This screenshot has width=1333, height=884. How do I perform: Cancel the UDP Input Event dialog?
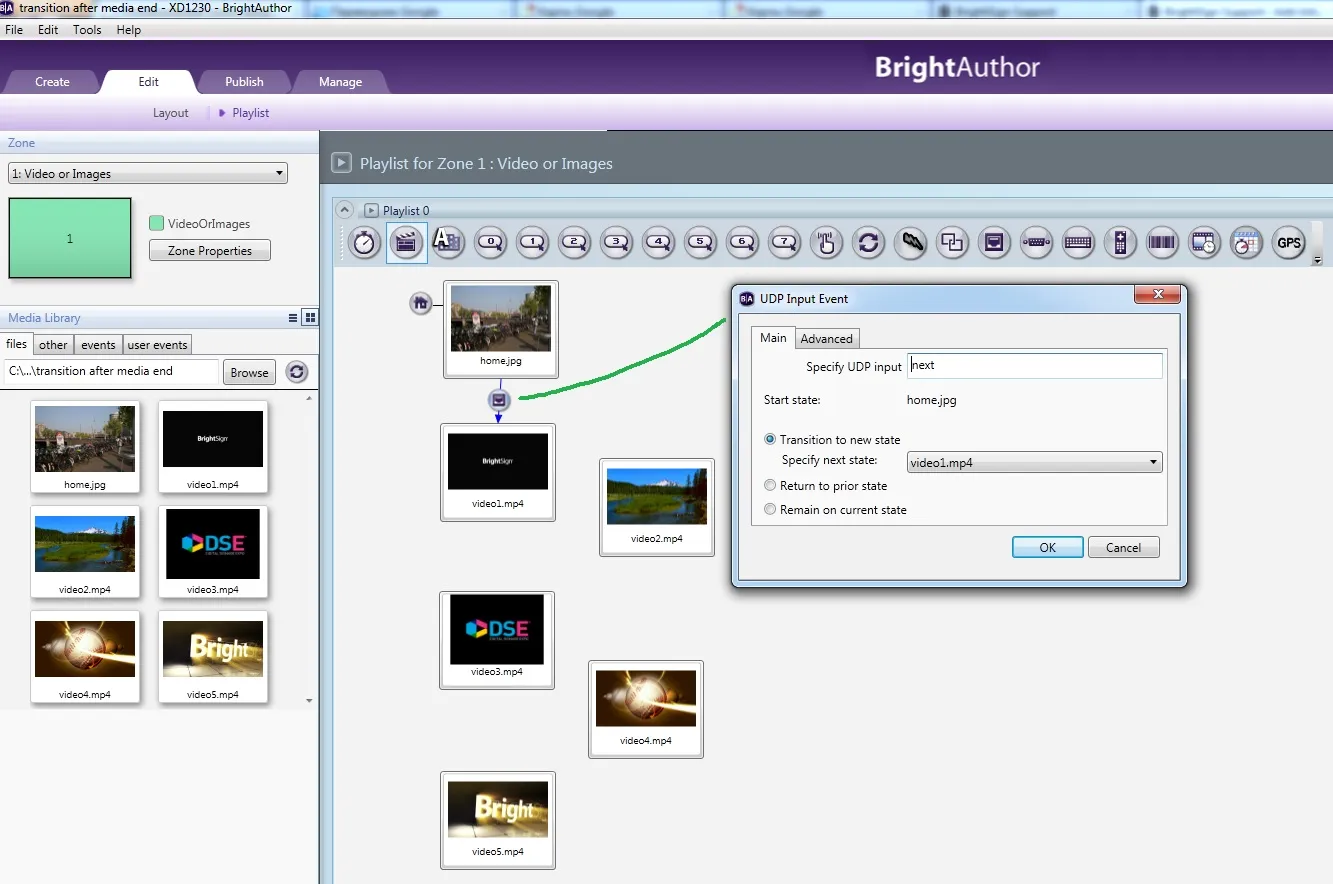tap(1123, 547)
